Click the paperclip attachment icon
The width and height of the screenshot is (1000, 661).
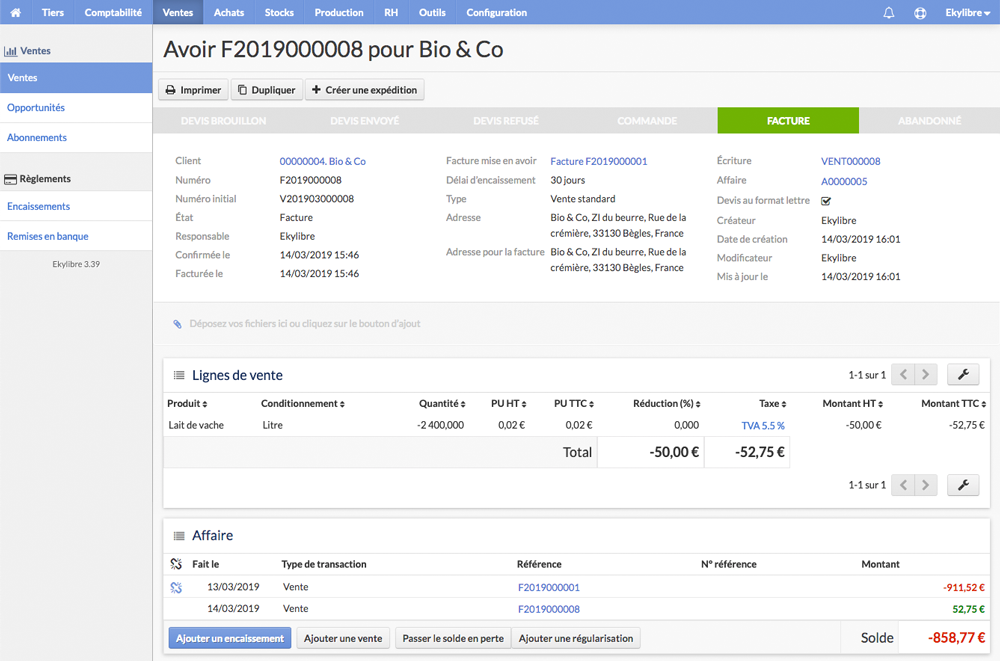(177, 324)
